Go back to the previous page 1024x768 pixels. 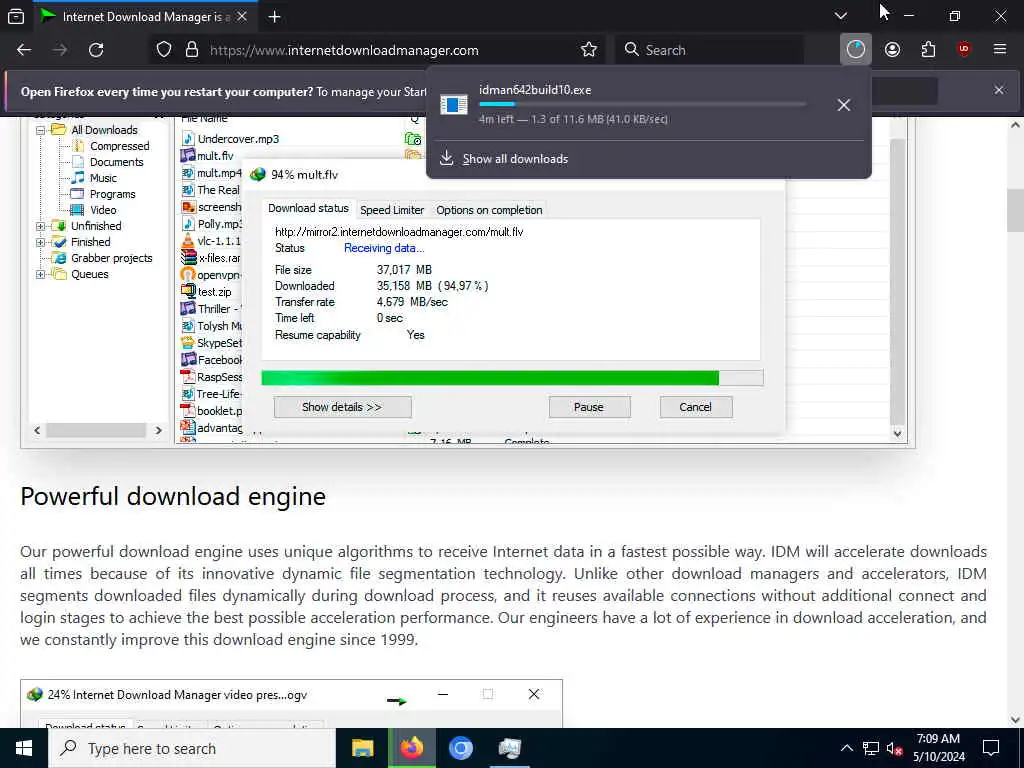click(x=24, y=50)
